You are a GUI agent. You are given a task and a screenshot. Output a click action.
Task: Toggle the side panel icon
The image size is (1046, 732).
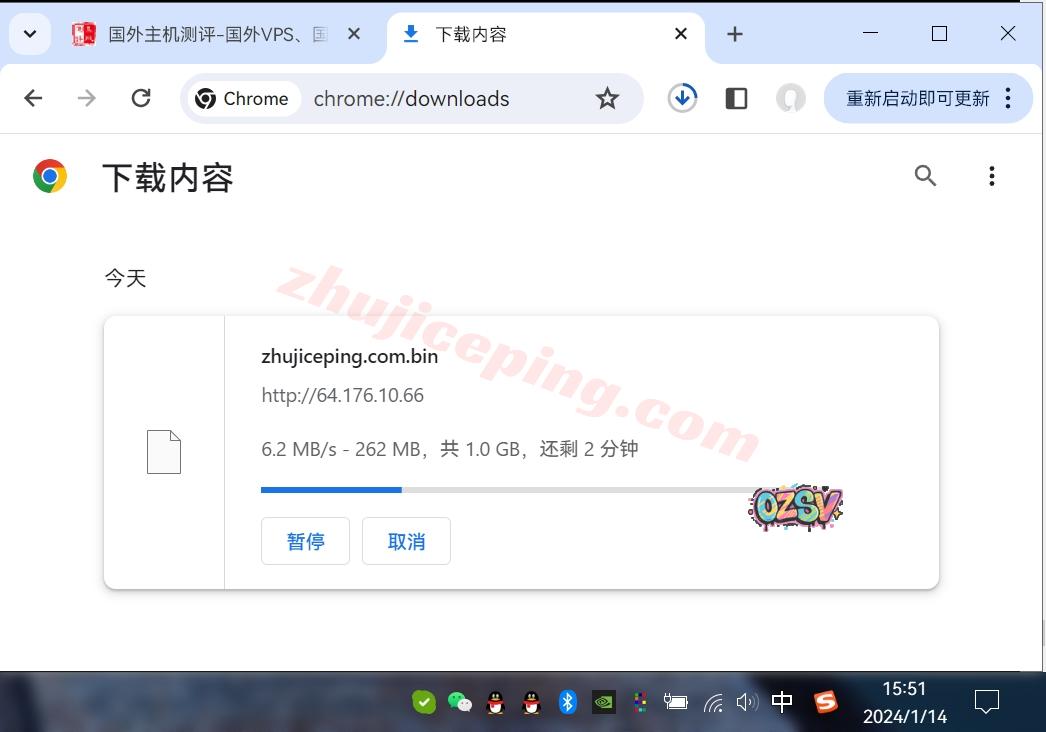(x=736, y=98)
